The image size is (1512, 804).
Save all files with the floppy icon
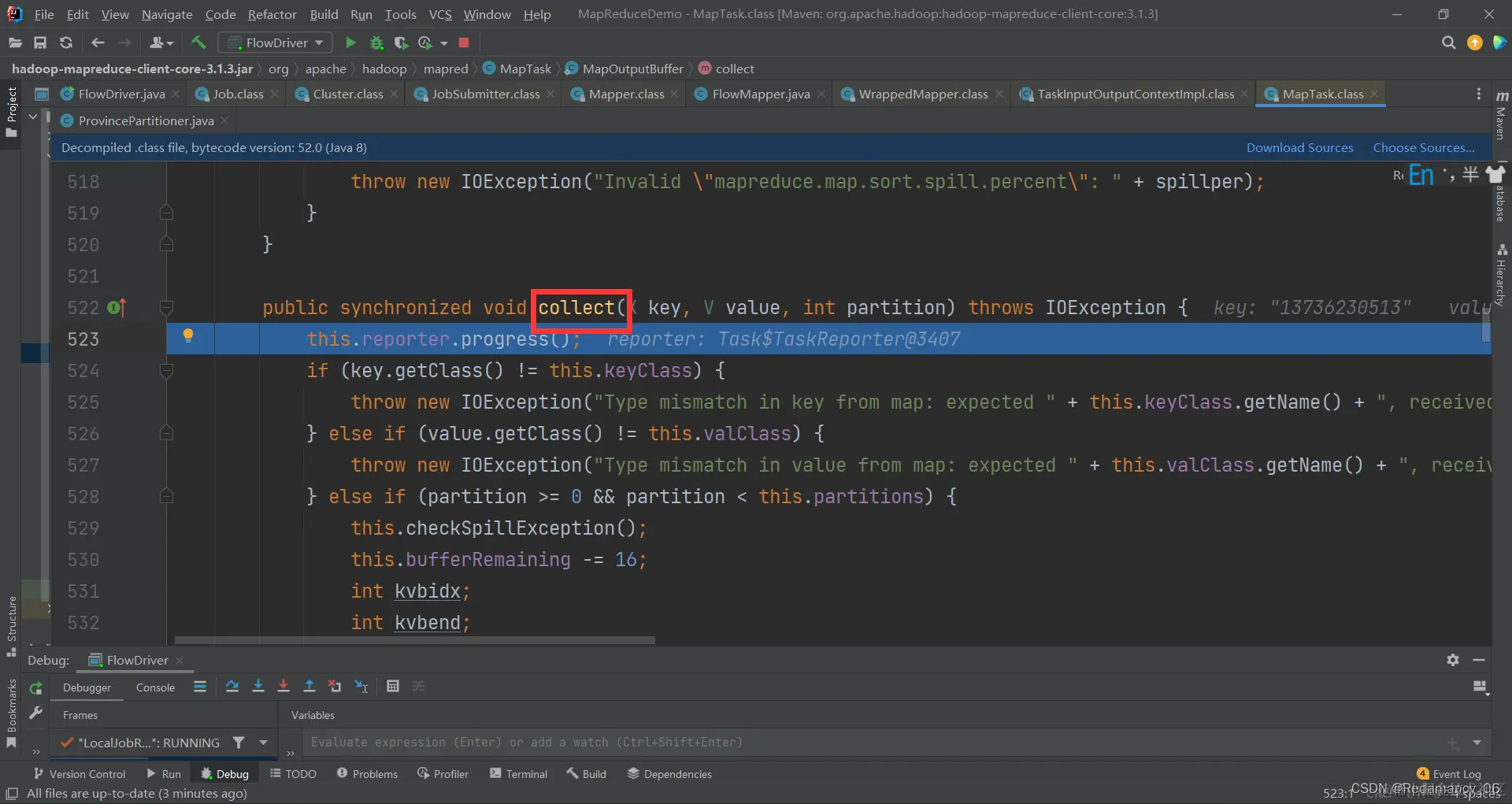click(40, 43)
